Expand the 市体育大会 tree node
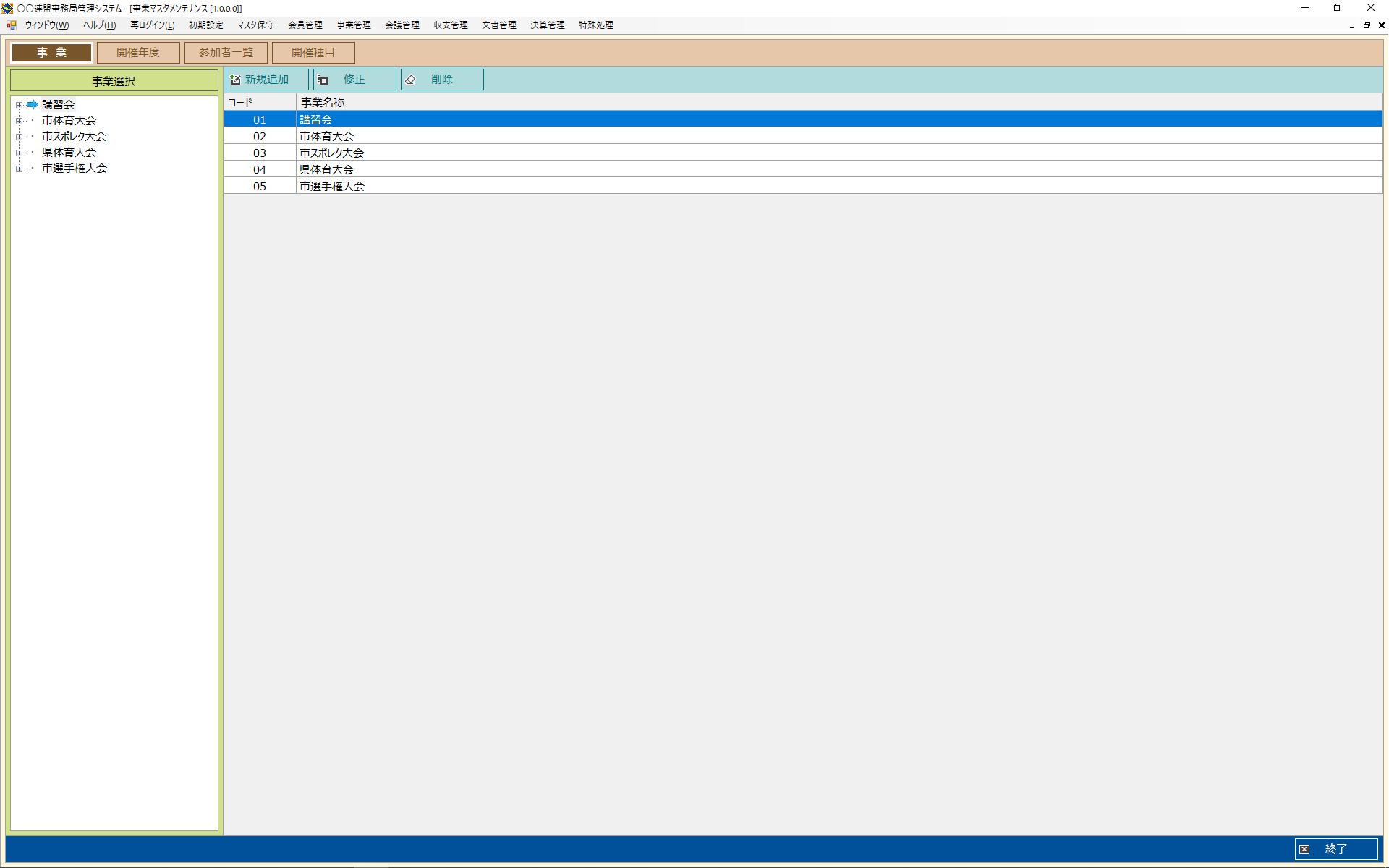 point(19,121)
